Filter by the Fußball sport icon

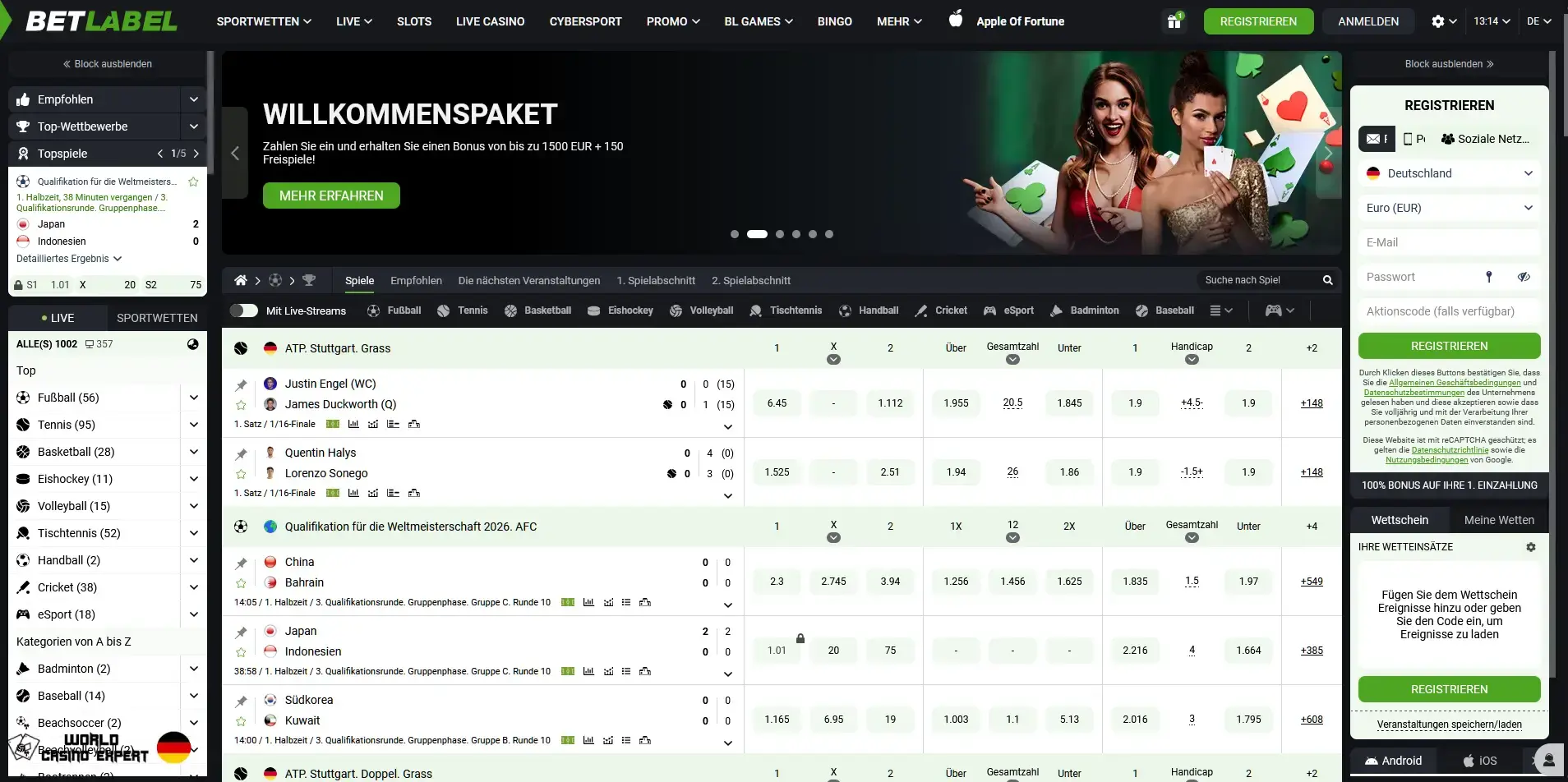373,310
